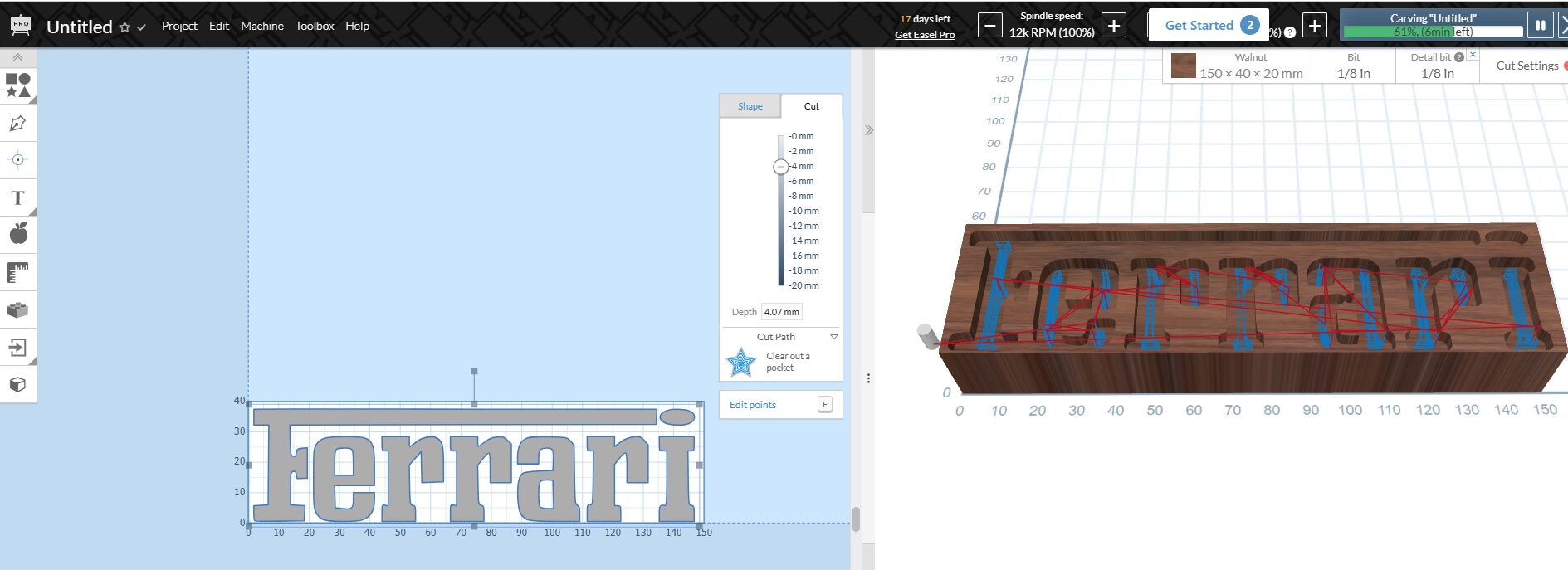
Task: Collapse the left tool sidebar
Action: pyautogui.click(x=17, y=57)
